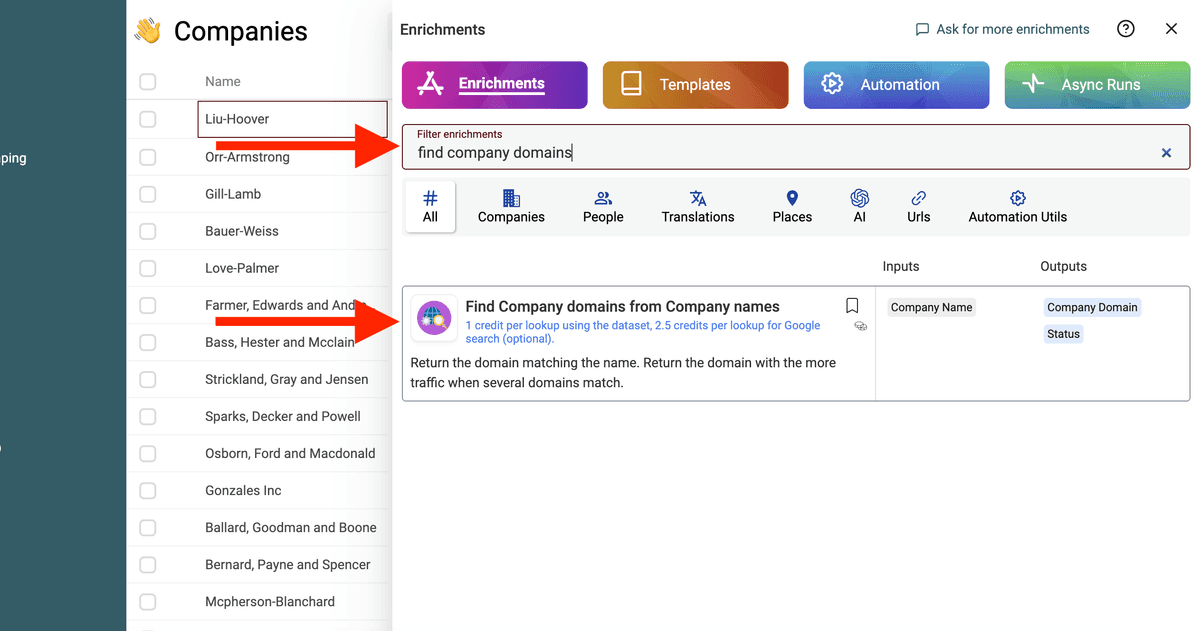
Task: Select the Strickland, Gray and Jensen cell
Action: click(292, 379)
